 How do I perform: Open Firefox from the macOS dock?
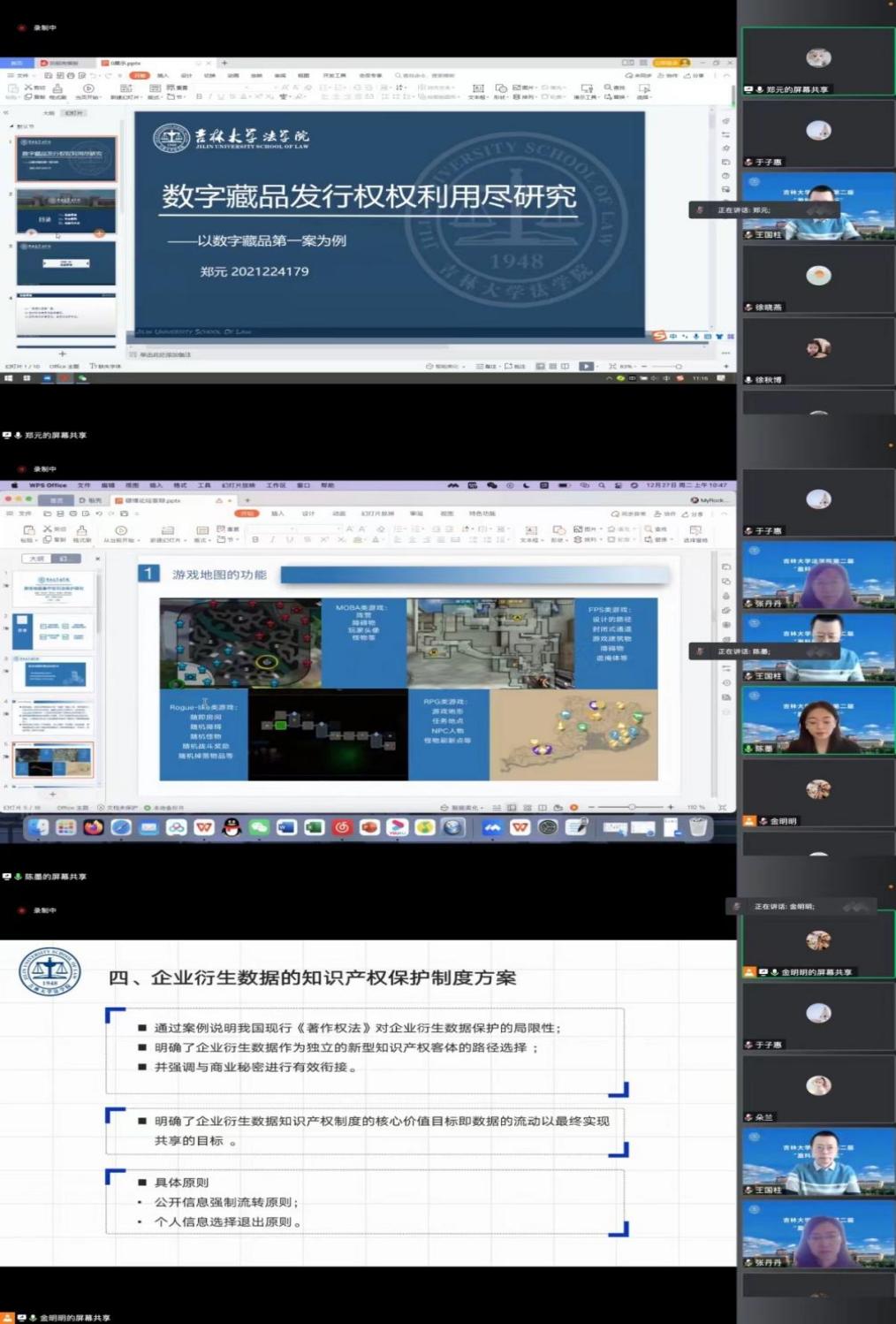pos(94,827)
